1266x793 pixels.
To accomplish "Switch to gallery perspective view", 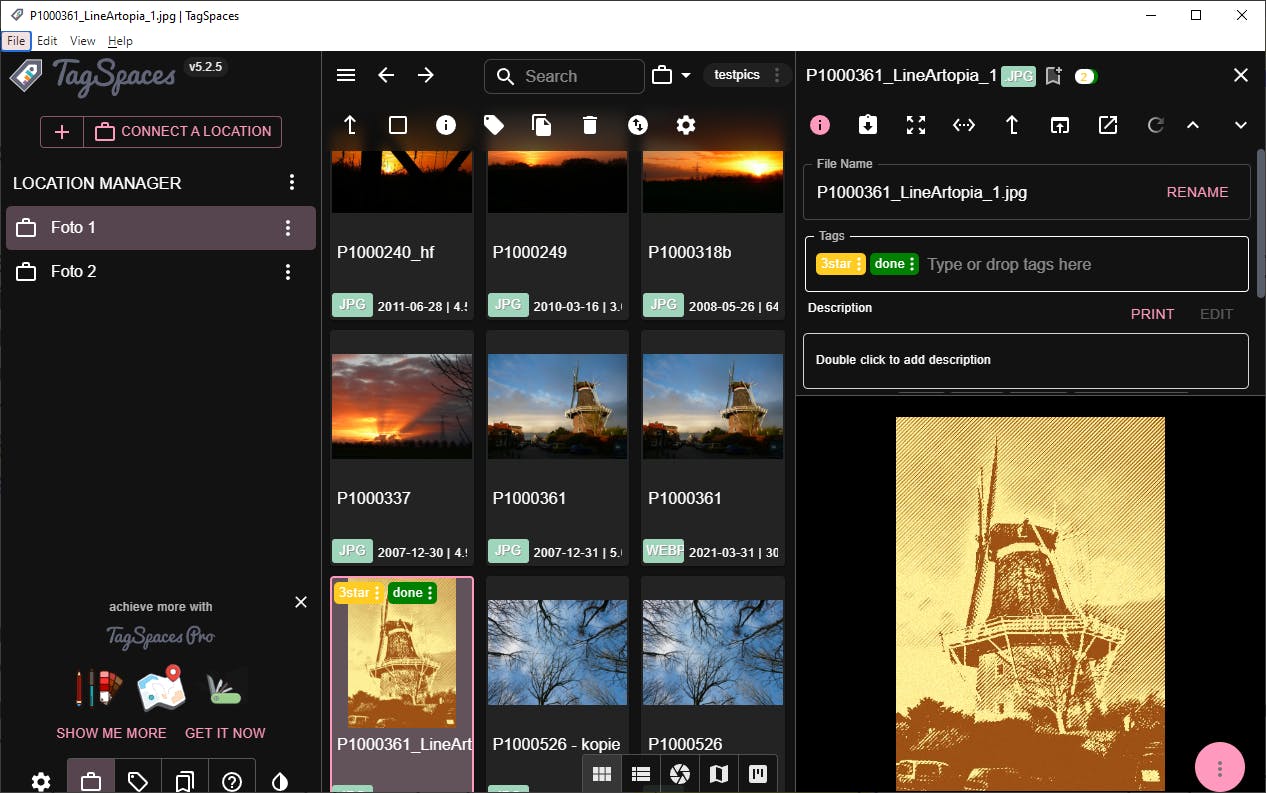I will pos(680,774).
